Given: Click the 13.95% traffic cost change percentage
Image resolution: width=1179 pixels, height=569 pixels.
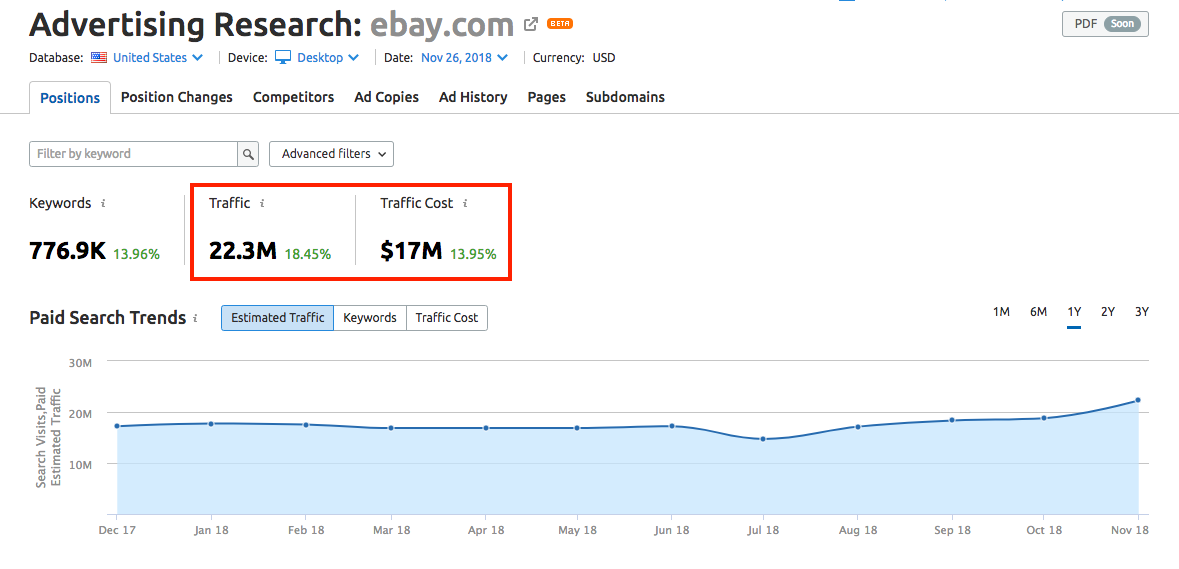Looking at the screenshot, I should click(473, 254).
